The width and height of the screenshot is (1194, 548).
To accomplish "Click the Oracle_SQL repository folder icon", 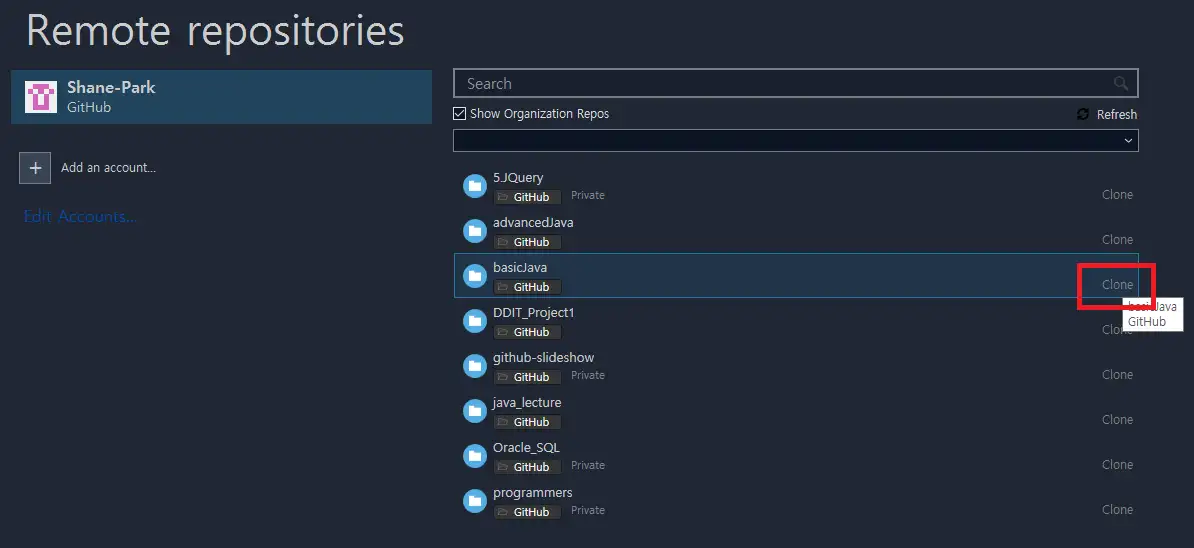I will point(475,455).
